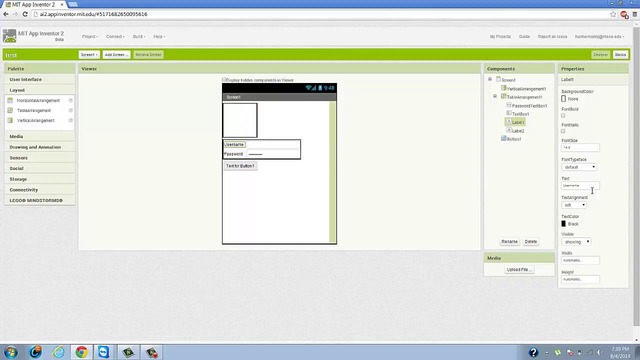
Task: Expand the Connectivity palette section
Action: pyautogui.click(x=40, y=190)
